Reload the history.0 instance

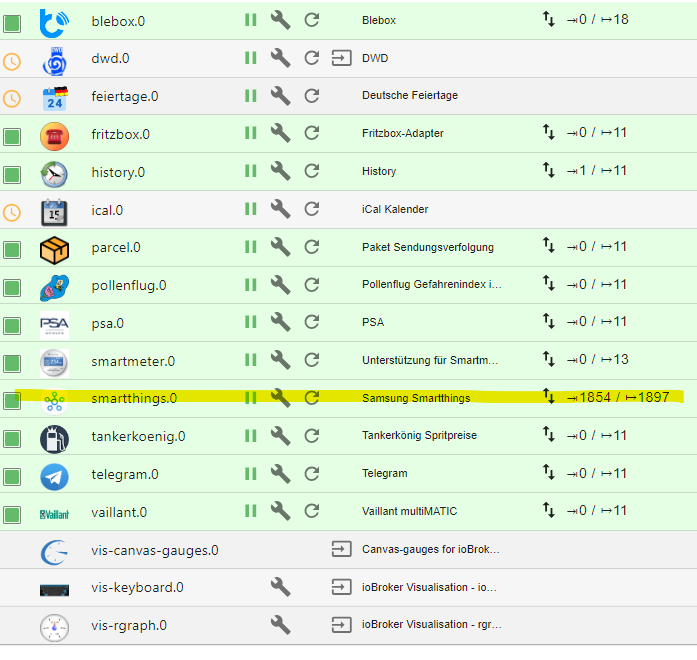coord(312,171)
